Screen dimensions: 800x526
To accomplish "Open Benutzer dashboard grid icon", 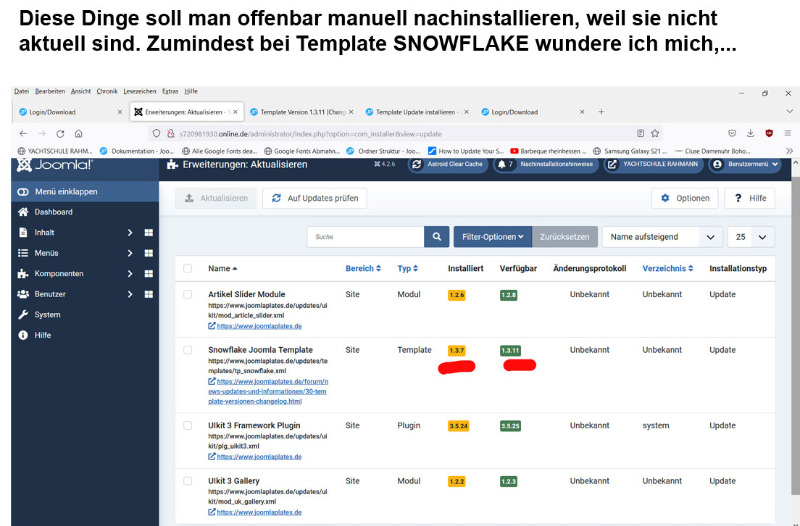I will click(148, 294).
